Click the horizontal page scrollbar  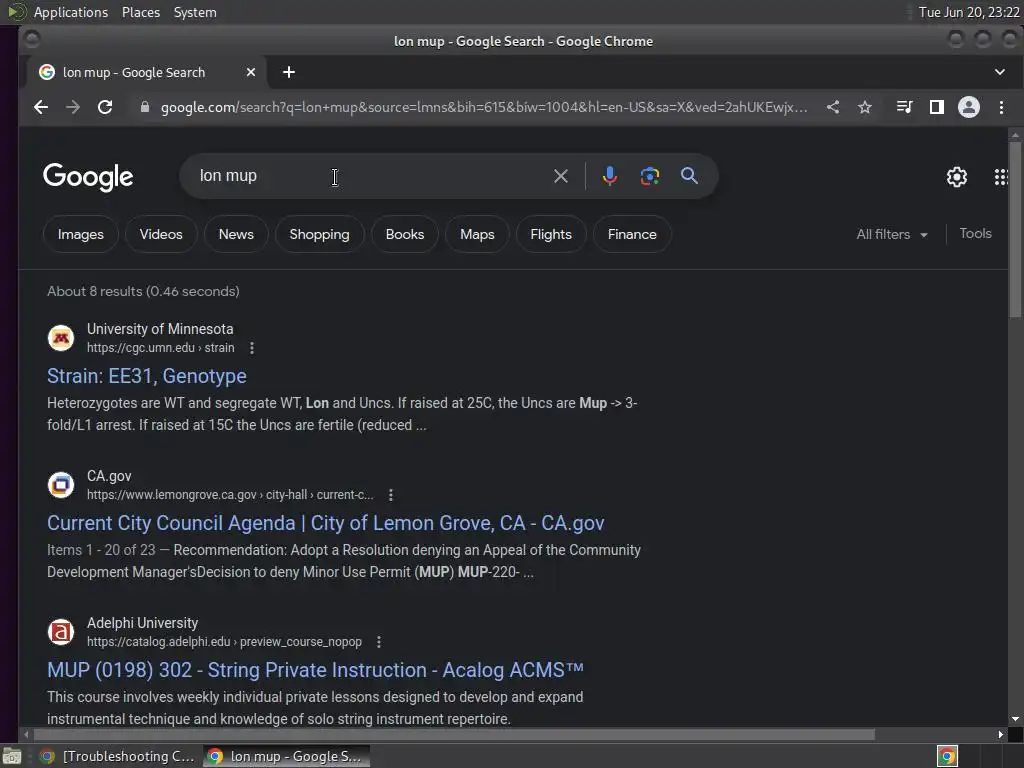click(453, 735)
